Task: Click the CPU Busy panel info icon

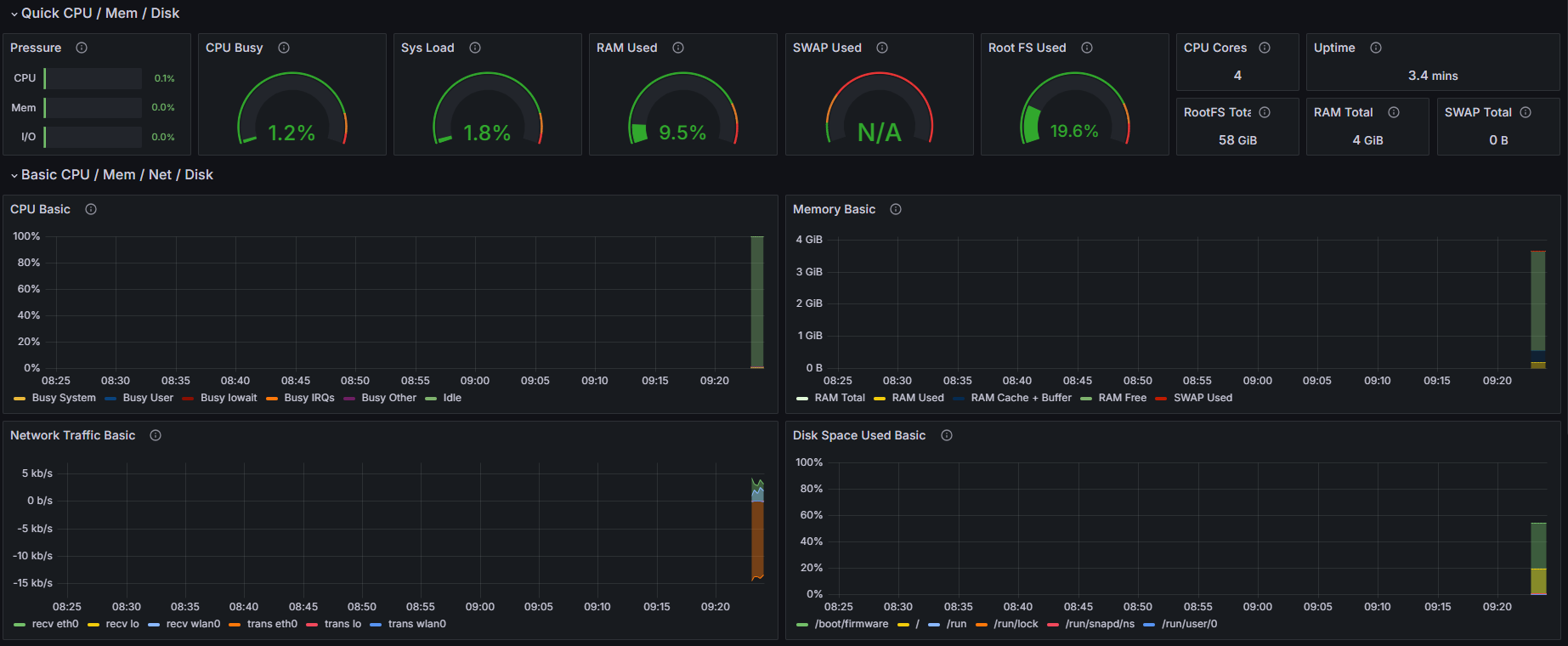Action: 284,48
